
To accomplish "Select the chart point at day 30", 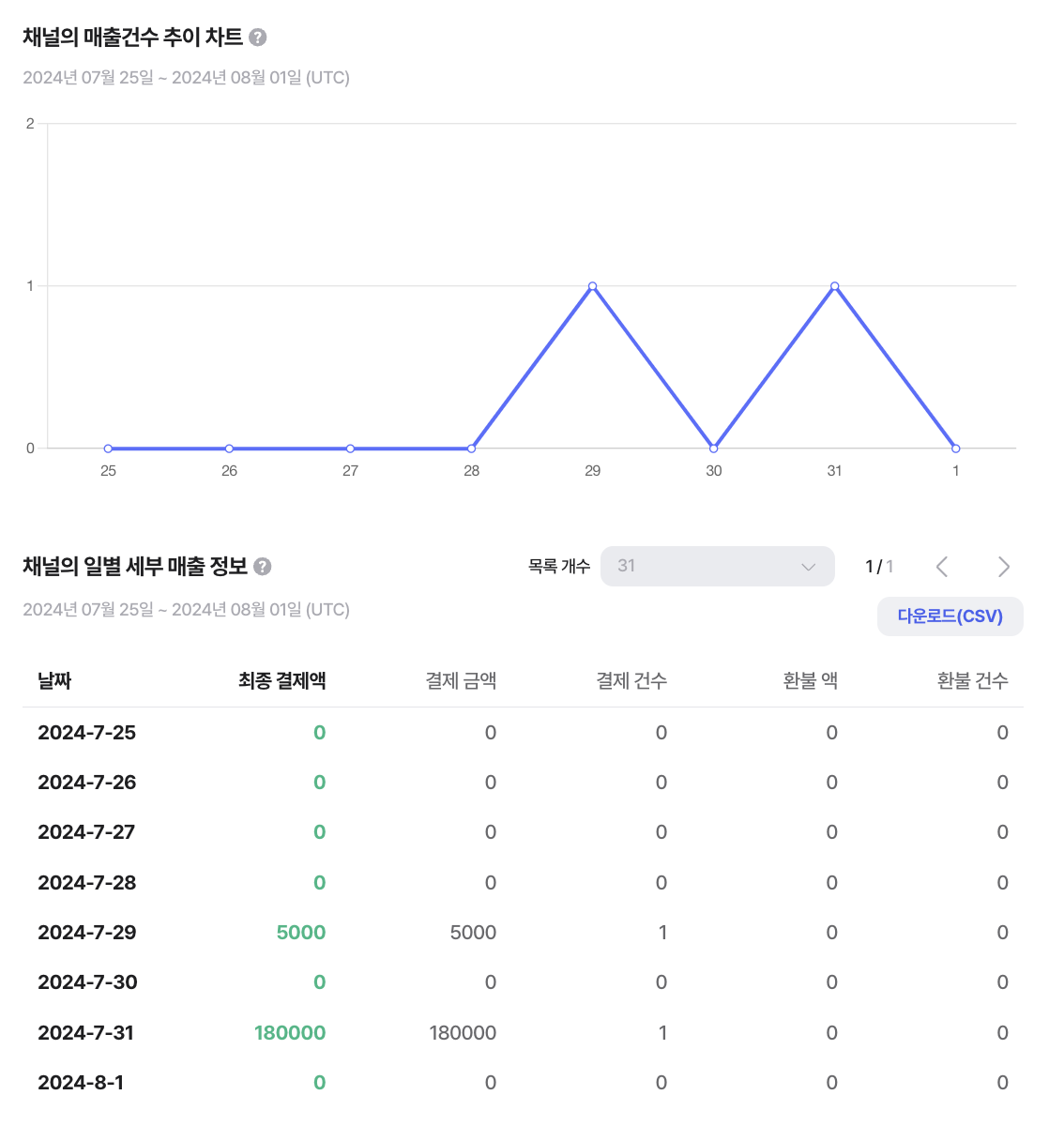I will point(713,449).
